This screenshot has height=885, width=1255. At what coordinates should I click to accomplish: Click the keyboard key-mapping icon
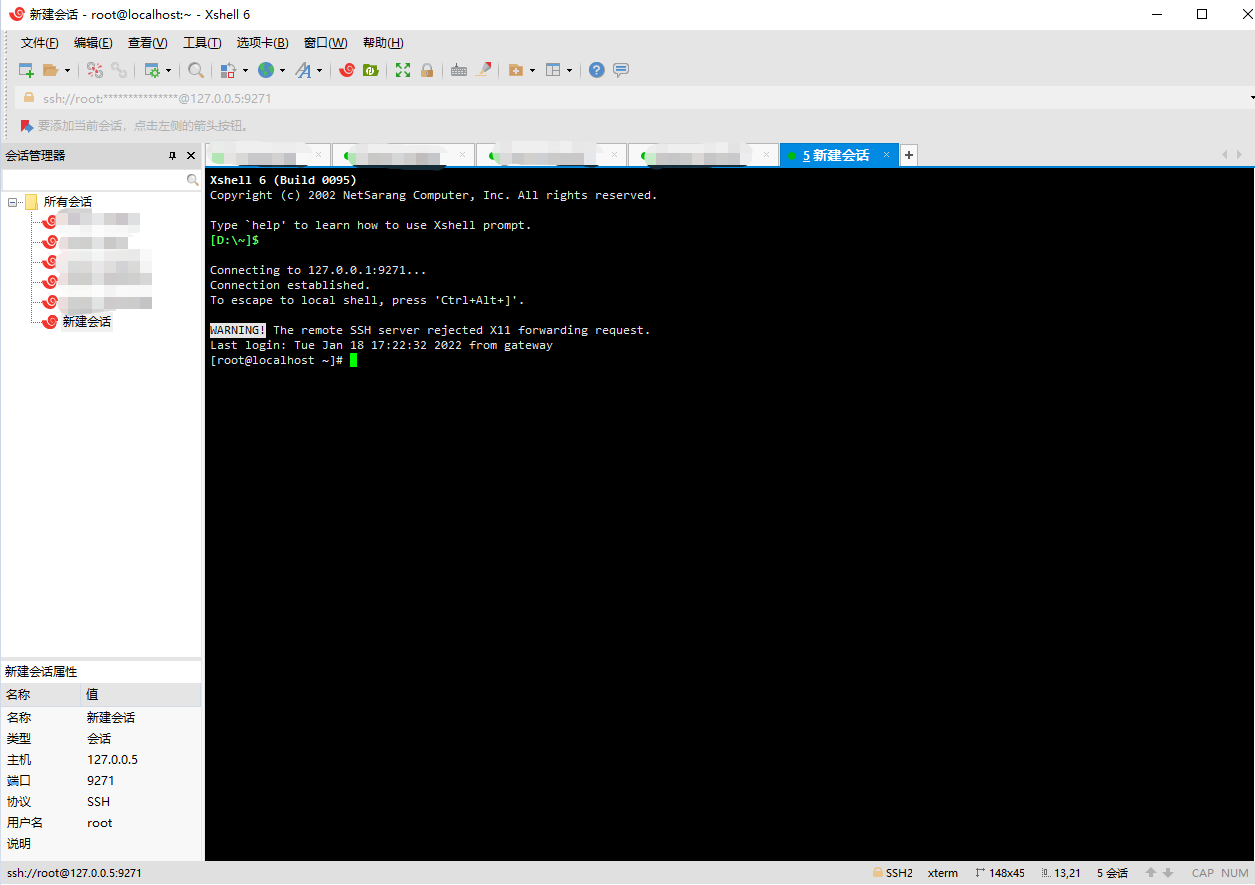coord(459,70)
